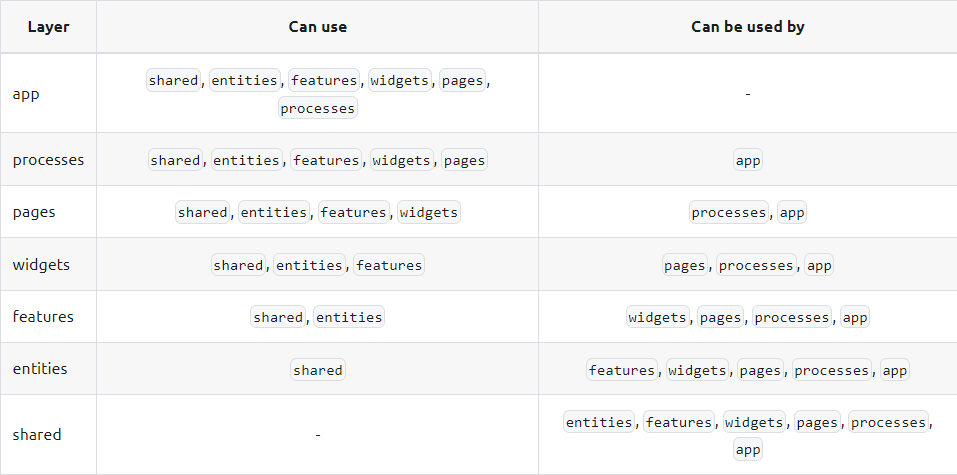Image resolution: width=957 pixels, height=475 pixels.
Task: Click 'shared' tag in entities row
Action: click(317, 370)
